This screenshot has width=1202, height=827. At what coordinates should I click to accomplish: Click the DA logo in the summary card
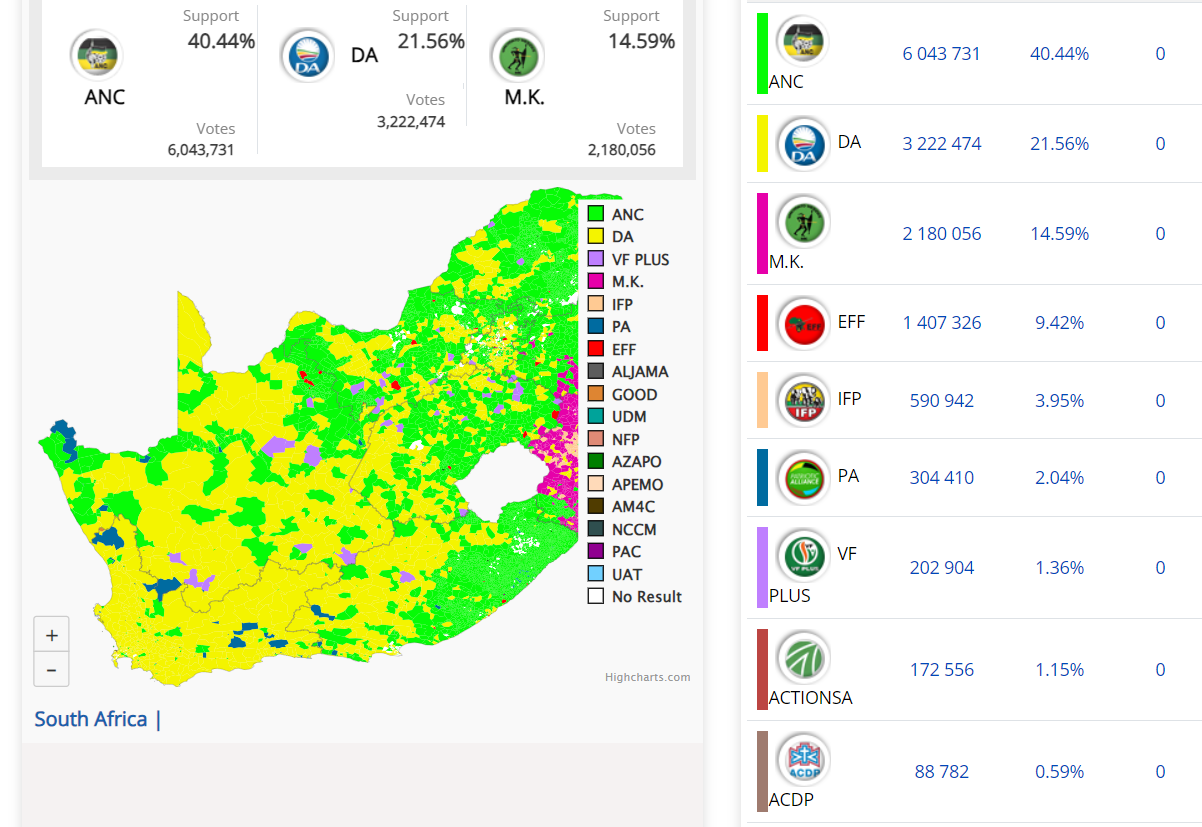coord(306,55)
